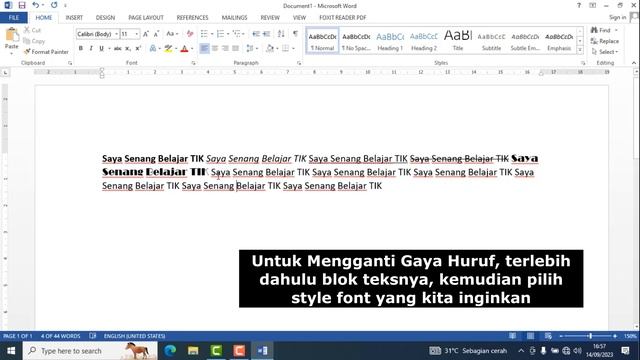The height and width of the screenshot is (360, 640).
Task: Click the Sign in link
Action: coord(617,18)
